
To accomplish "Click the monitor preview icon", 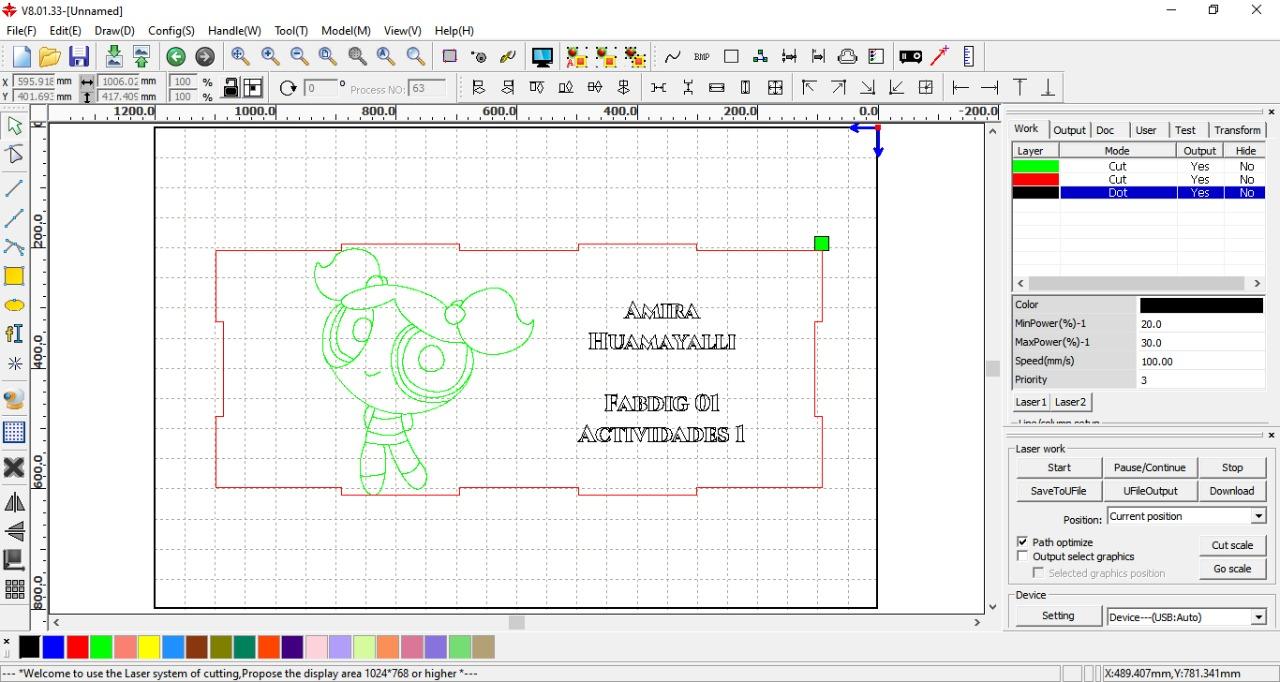I will click(542, 57).
